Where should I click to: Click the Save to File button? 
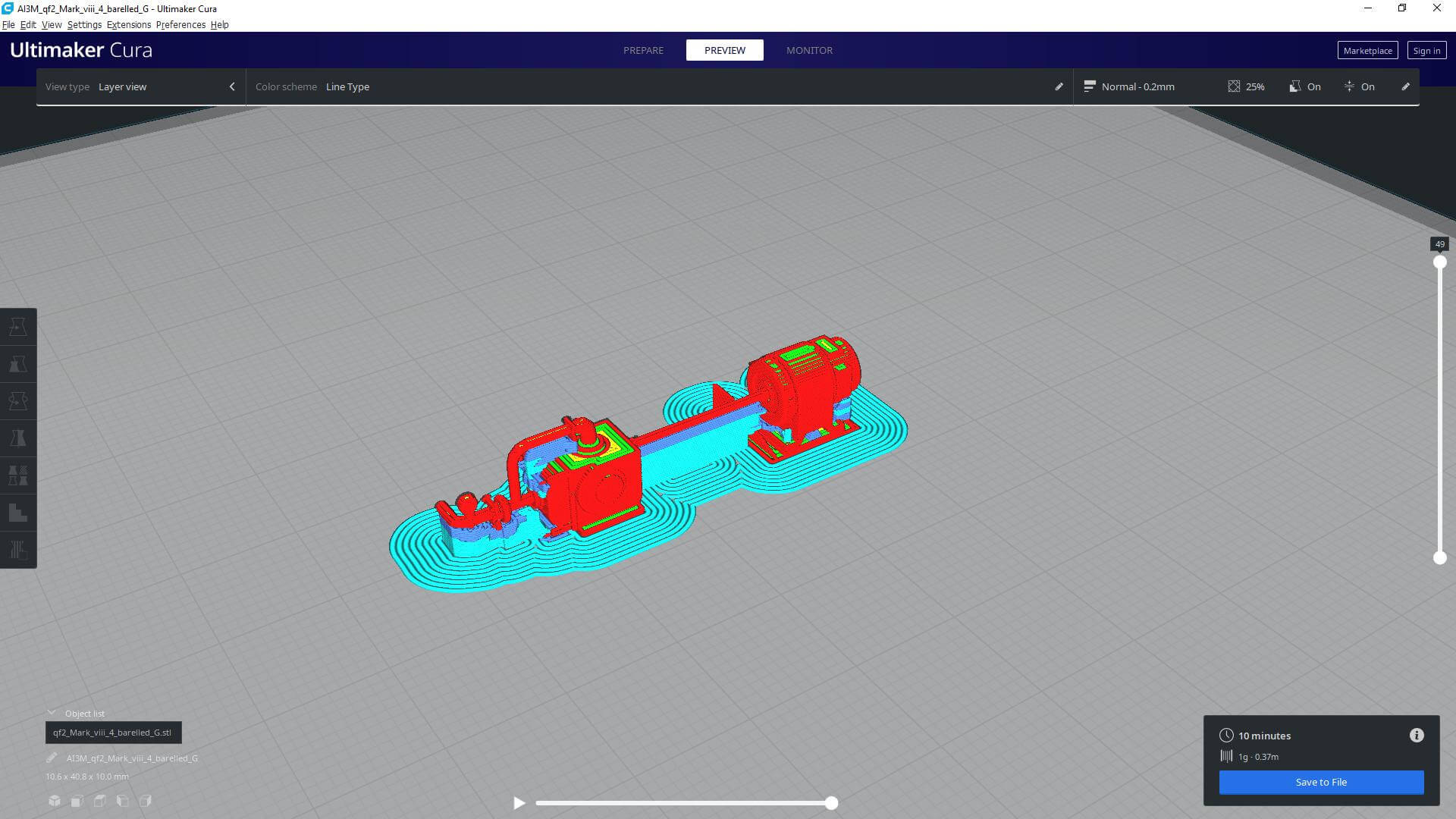(x=1320, y=782)
